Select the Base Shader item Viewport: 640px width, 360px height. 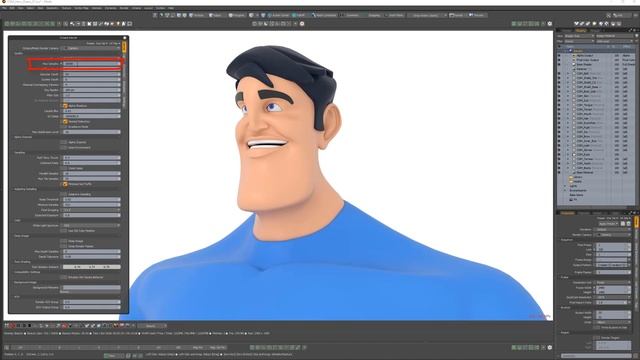[x=584, y=64]
